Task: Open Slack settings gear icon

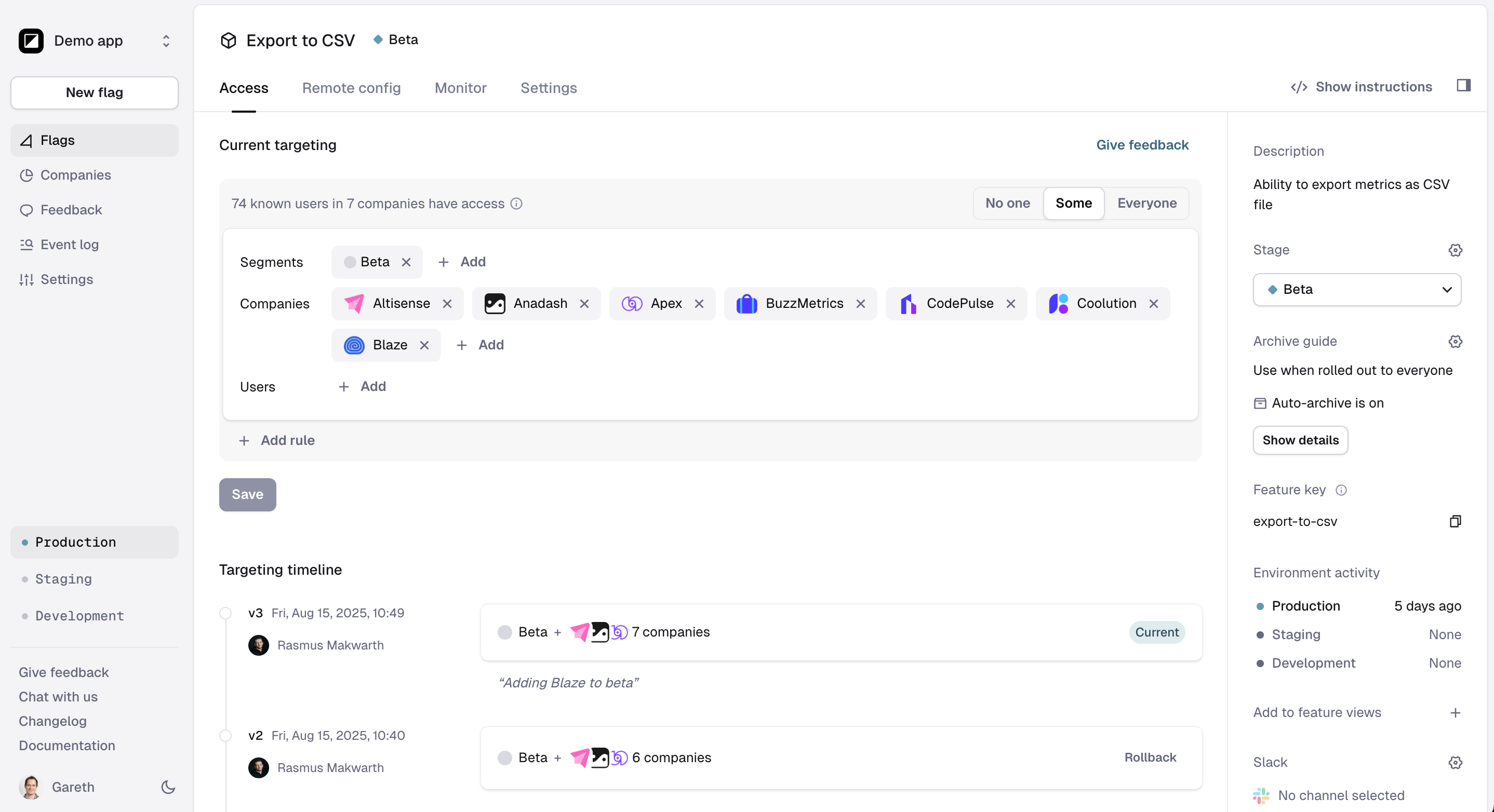Action: tap(1455, 762)
